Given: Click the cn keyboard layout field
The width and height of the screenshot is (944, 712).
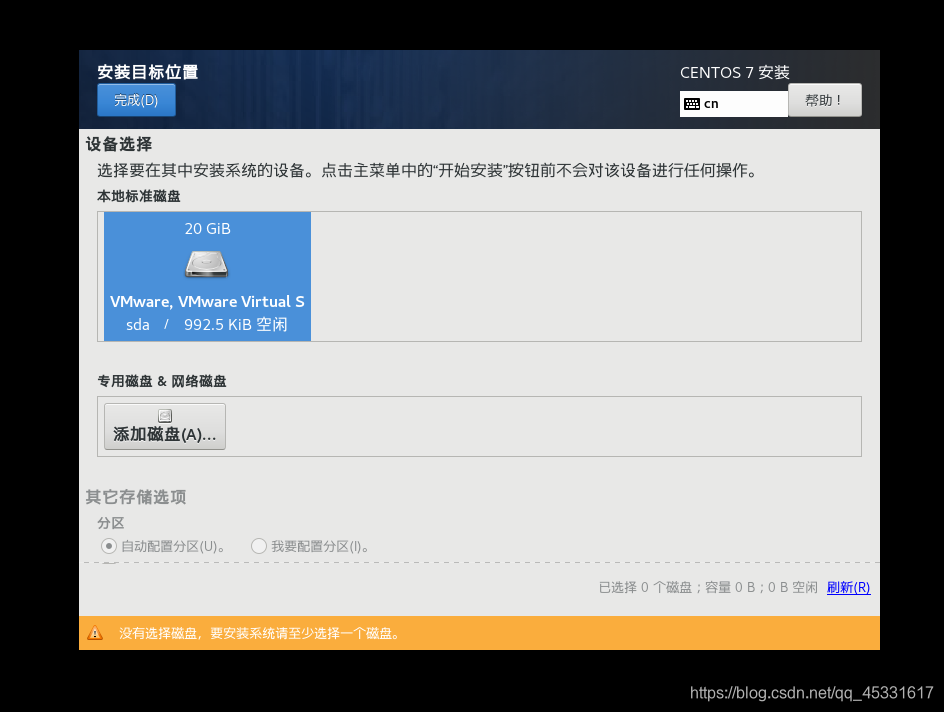Looking at the screenshot, I should tap(733, 104).
